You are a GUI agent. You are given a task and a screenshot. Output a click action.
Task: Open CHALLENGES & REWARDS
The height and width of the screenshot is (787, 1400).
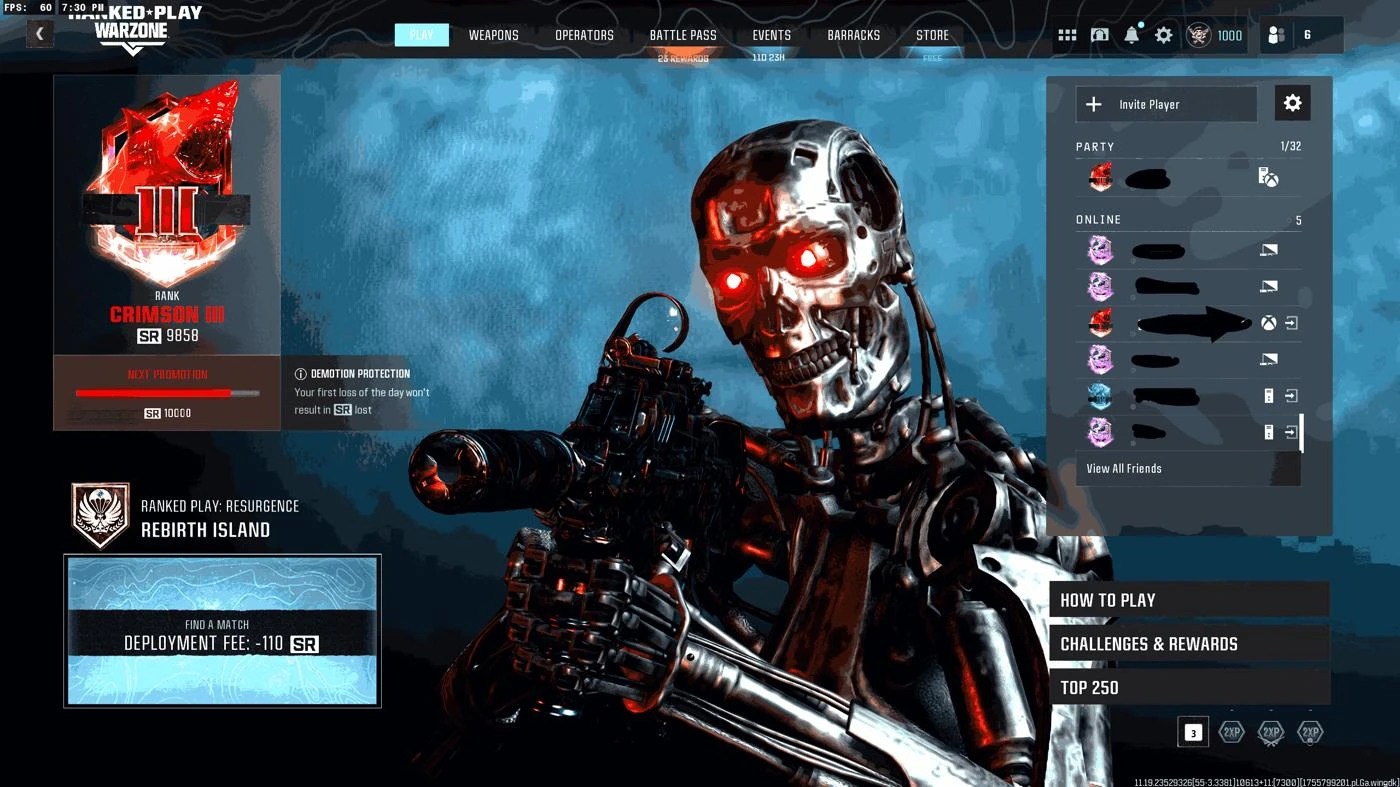1190,644
